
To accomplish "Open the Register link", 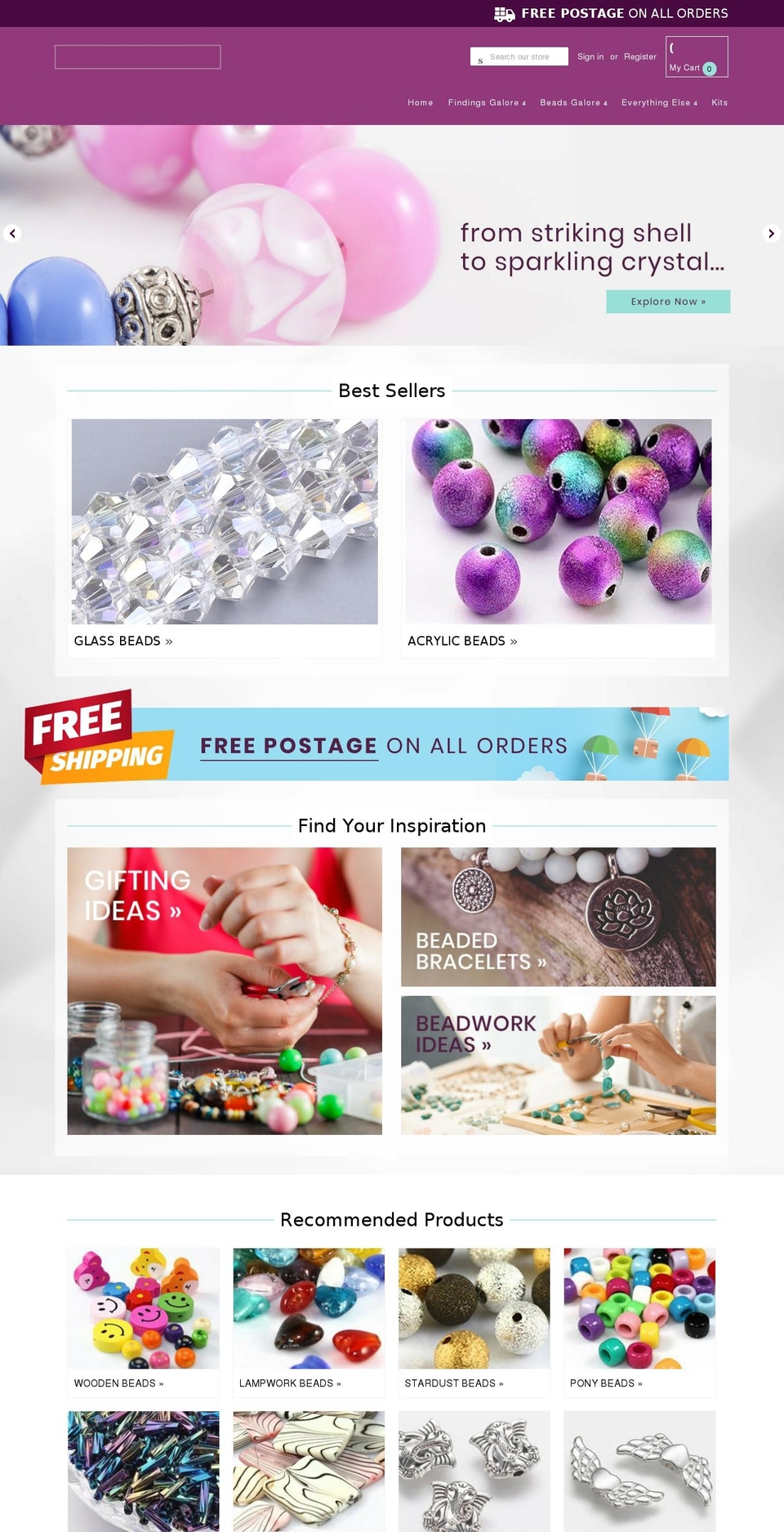I will [640, 57].
